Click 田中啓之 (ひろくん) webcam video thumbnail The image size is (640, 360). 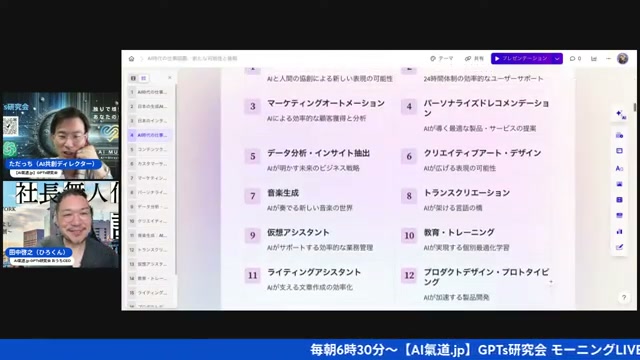pyautogui.click(x=61, y=224)
